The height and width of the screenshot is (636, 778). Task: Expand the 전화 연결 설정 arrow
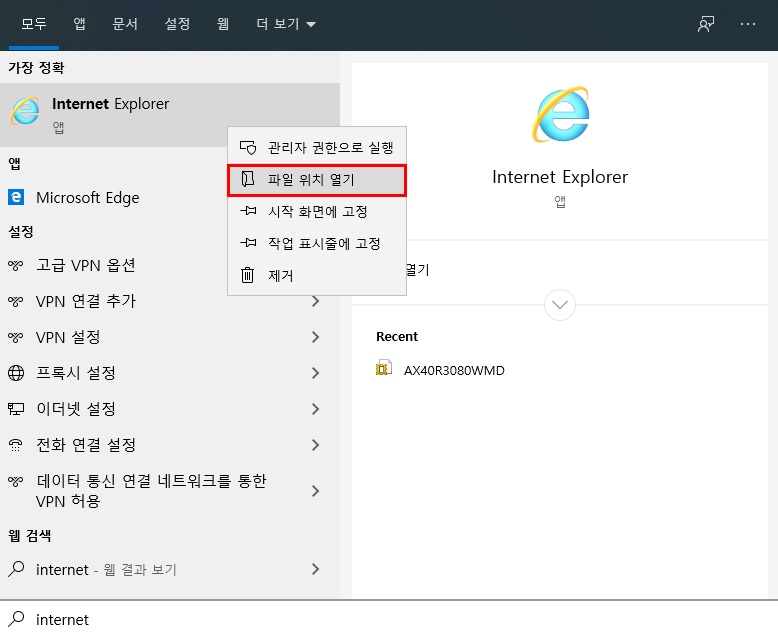315,445
